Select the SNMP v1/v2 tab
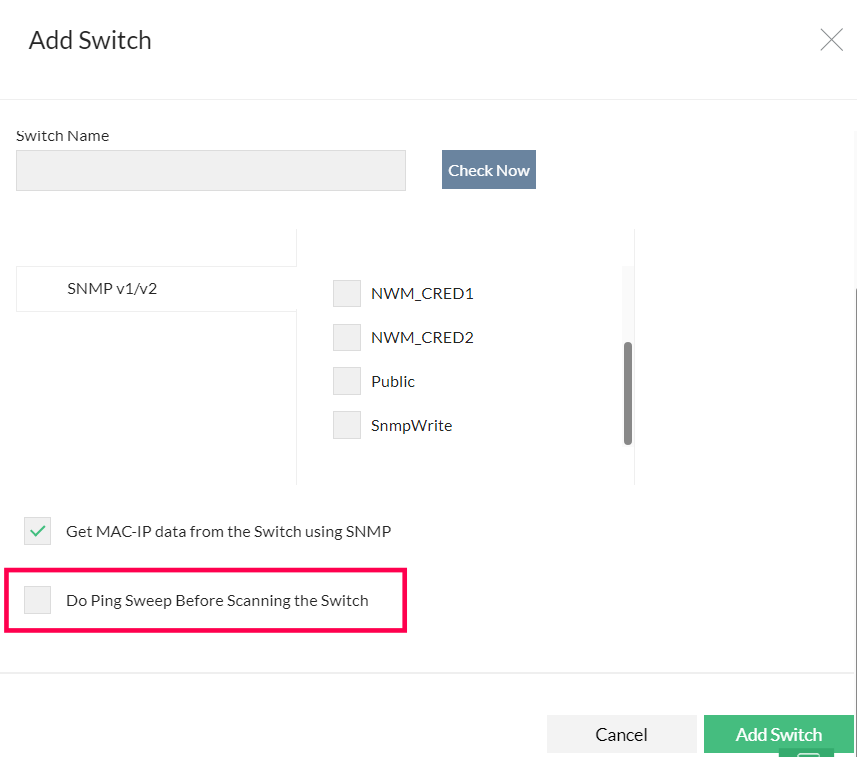This screenshot has width=857, height=757. point(112,289)
